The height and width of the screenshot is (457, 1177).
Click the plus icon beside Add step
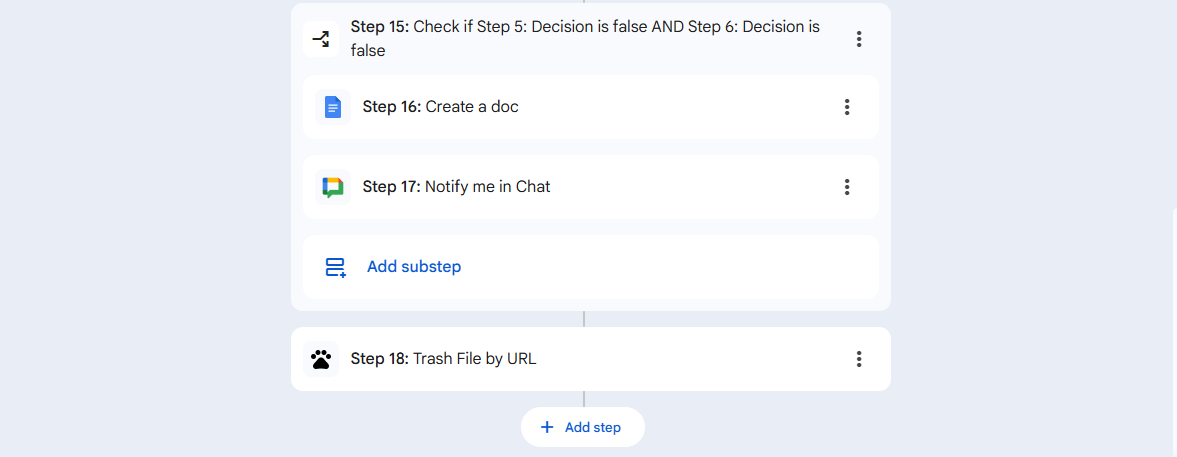[x=547, y=427]
